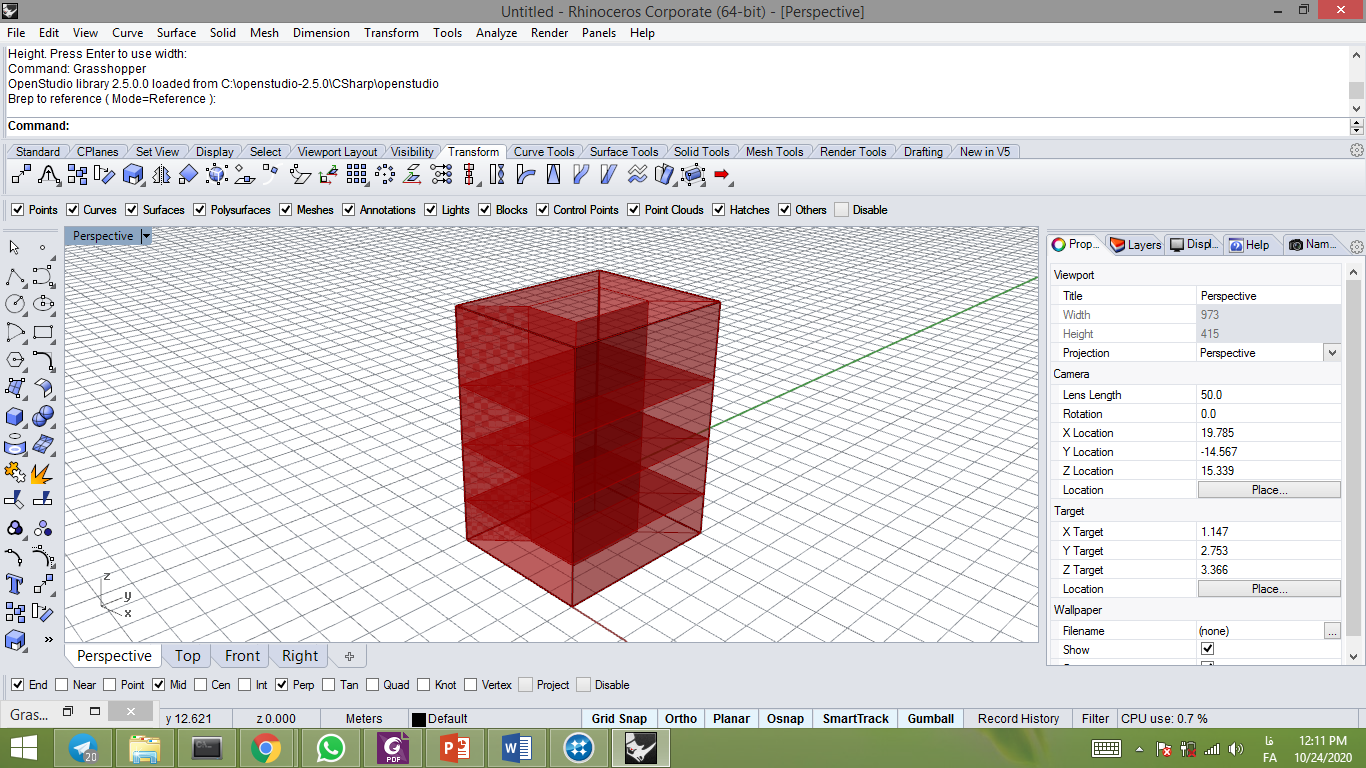This screenshot has width=1366, height=768.
Task: Select the Text object tool
Action: [x=15, y=584]
